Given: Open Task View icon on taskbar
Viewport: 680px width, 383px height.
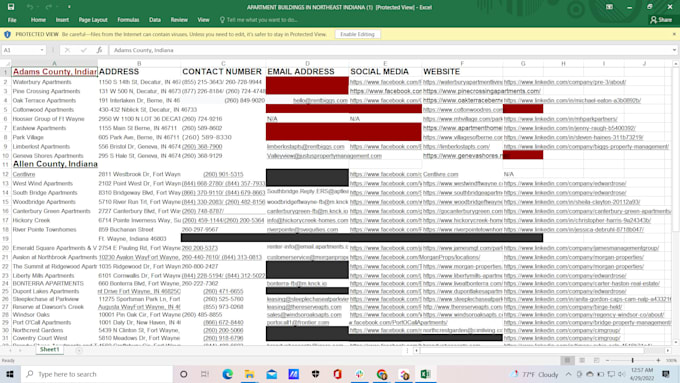Looking at the screenshot, I should coord(205,374).
